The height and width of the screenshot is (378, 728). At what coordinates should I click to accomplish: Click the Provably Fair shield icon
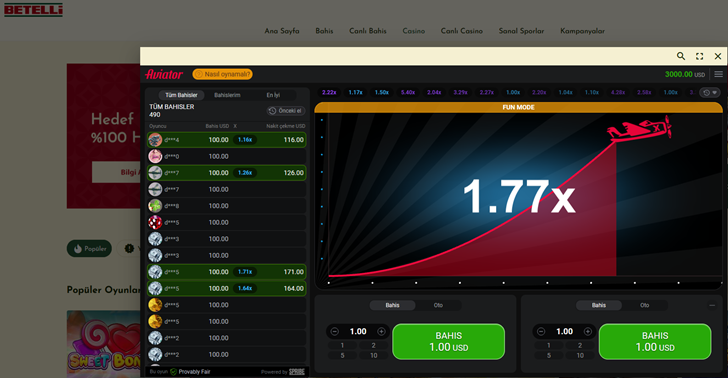tap(174, 372)
